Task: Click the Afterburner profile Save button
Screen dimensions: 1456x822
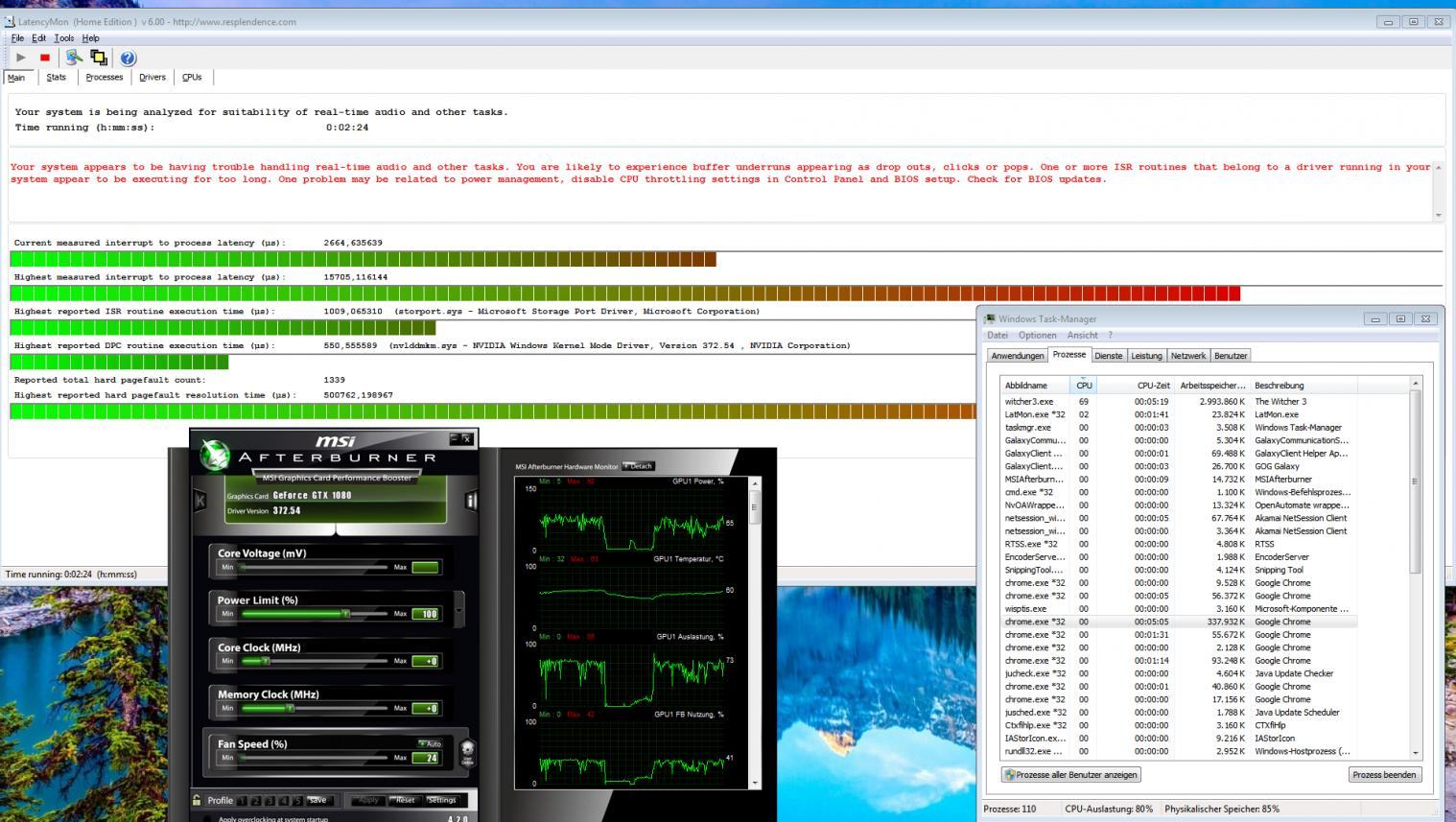Action: tap(317, 800)
